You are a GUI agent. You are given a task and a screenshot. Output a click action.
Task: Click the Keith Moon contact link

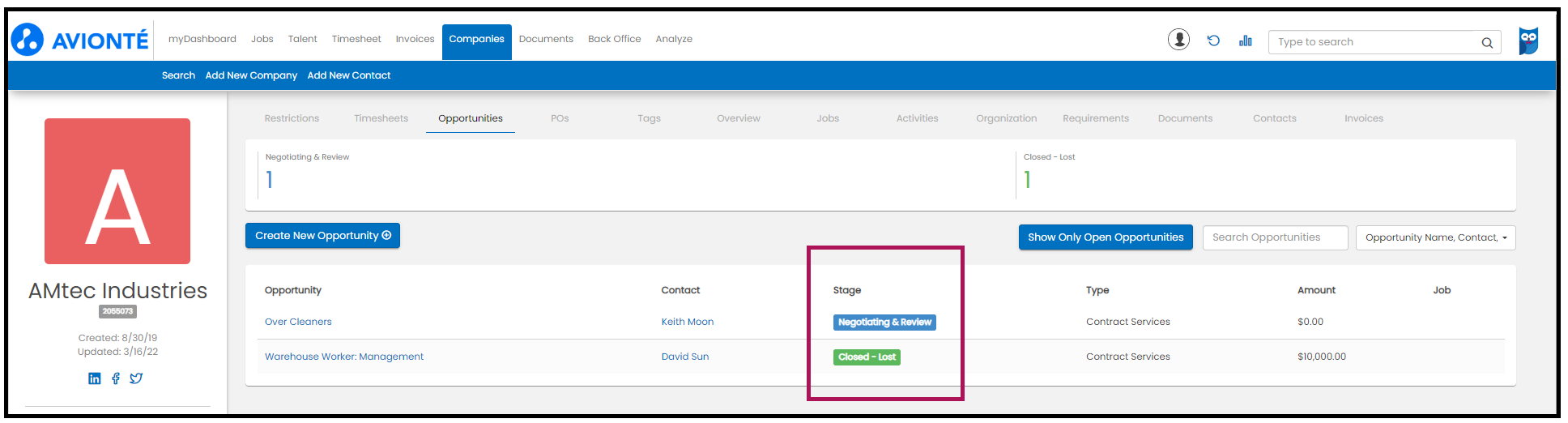tap(687, 322)
